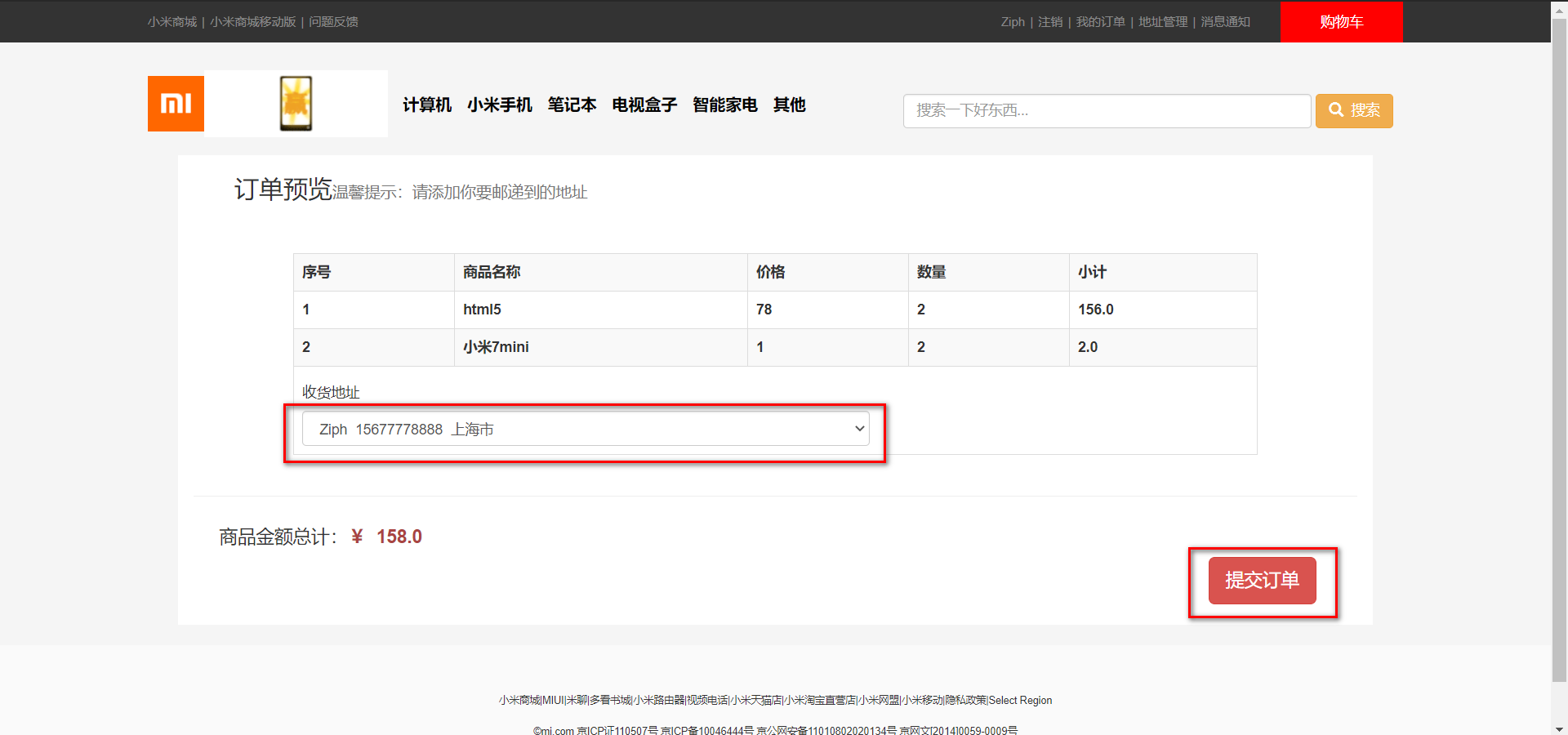Click the 数量 column header
Screen dimensions: 1568x735
click(988, 272)
